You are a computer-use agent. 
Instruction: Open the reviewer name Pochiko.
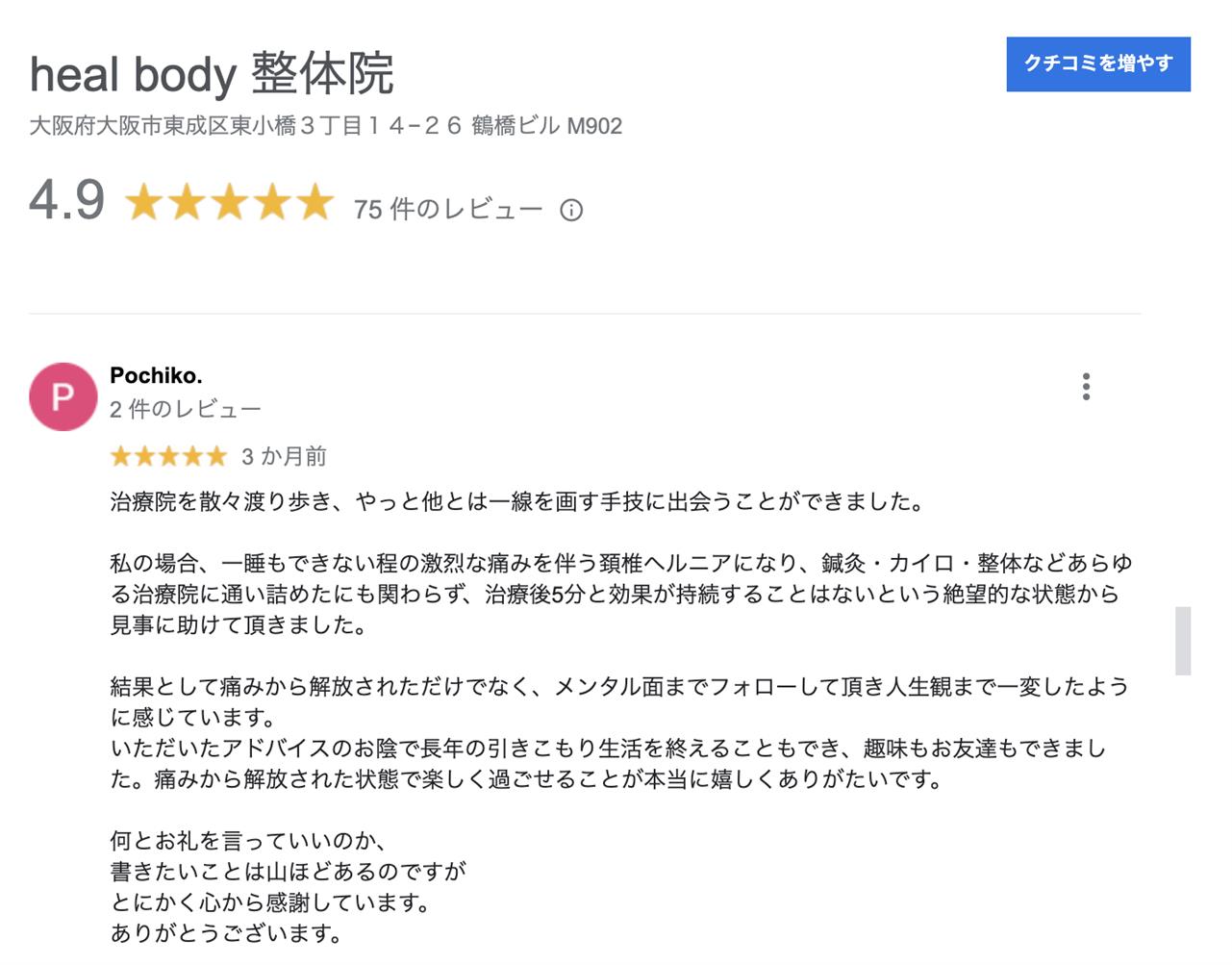[x=156, y=375]
